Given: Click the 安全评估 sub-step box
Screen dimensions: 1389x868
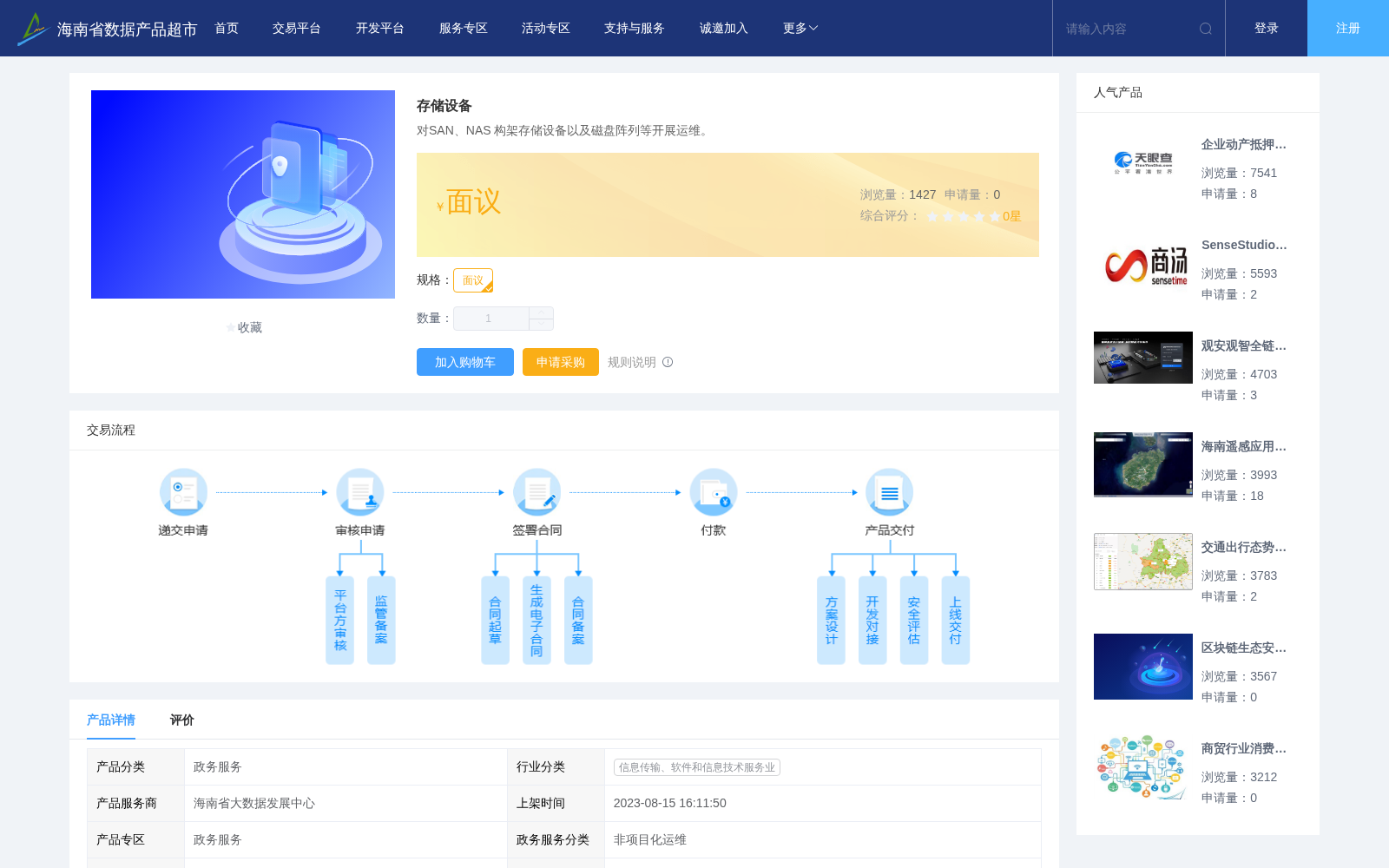Looking at the screenshot, I should pyautogui.click(x=914, y=620).
